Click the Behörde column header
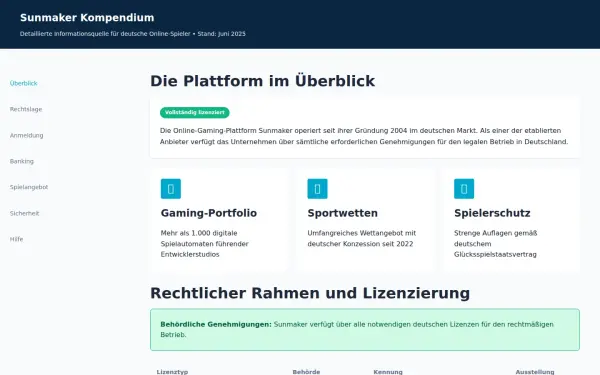600x375 pixels. pyautogui.click(x=306, y=372)
